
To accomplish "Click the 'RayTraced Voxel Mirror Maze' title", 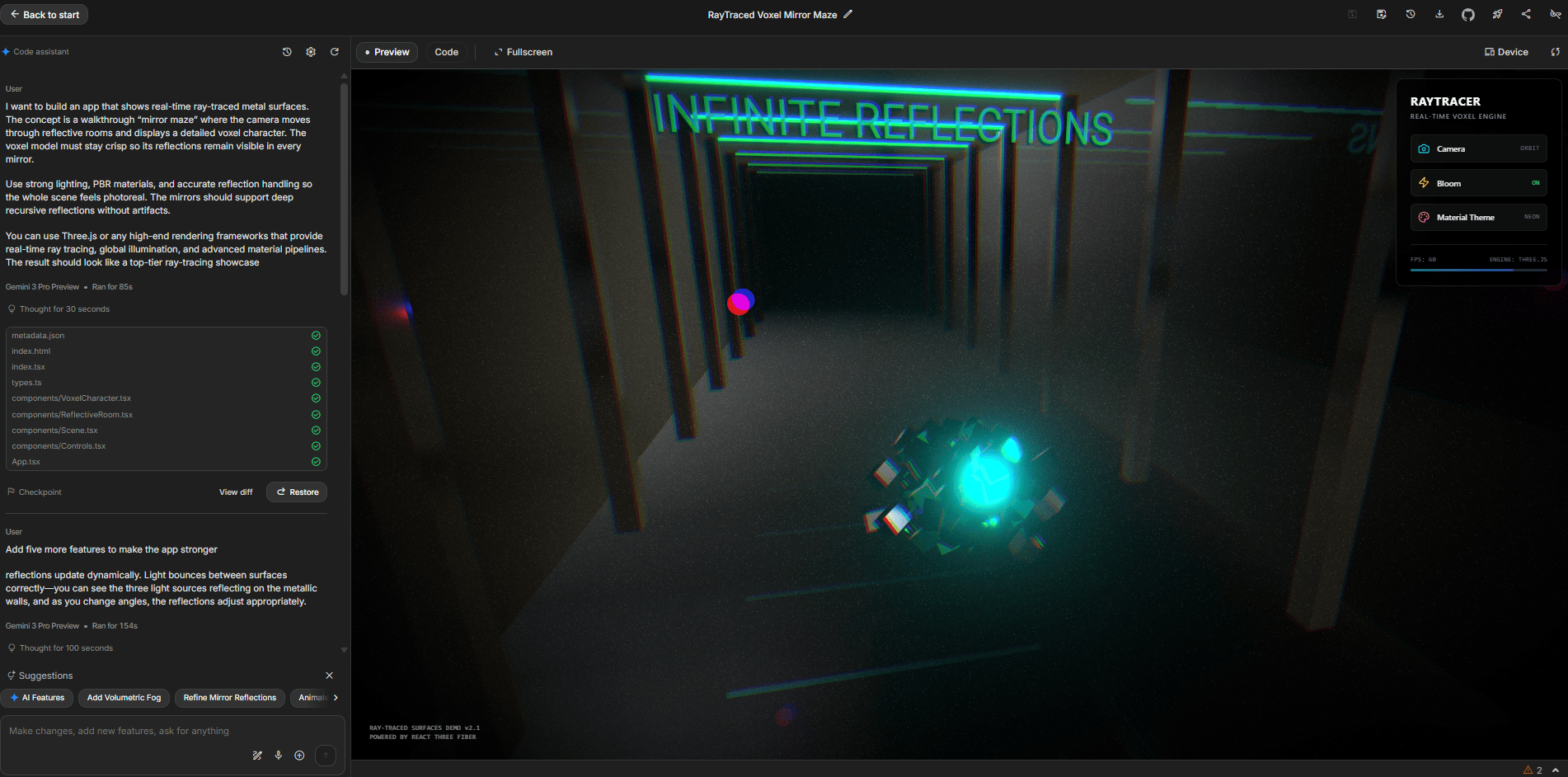I will pyautogui.click(x=772, y=15).
